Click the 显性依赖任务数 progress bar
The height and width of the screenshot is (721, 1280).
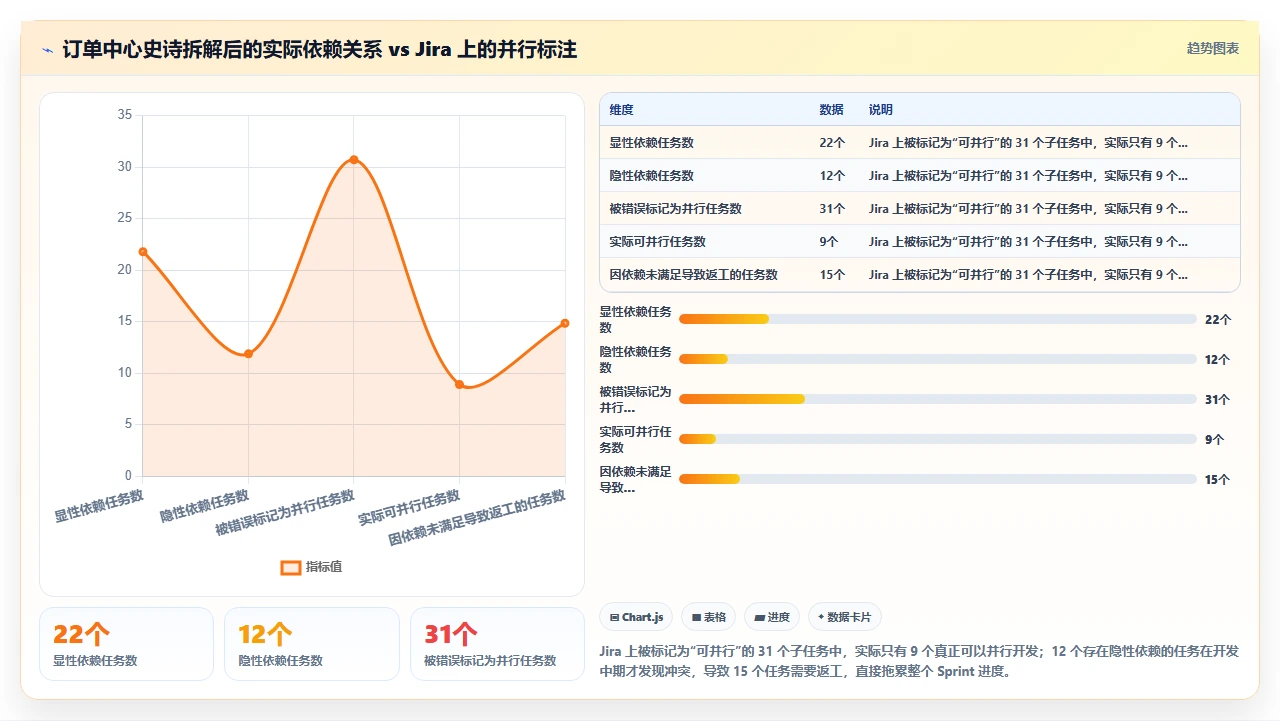[938, 319]
